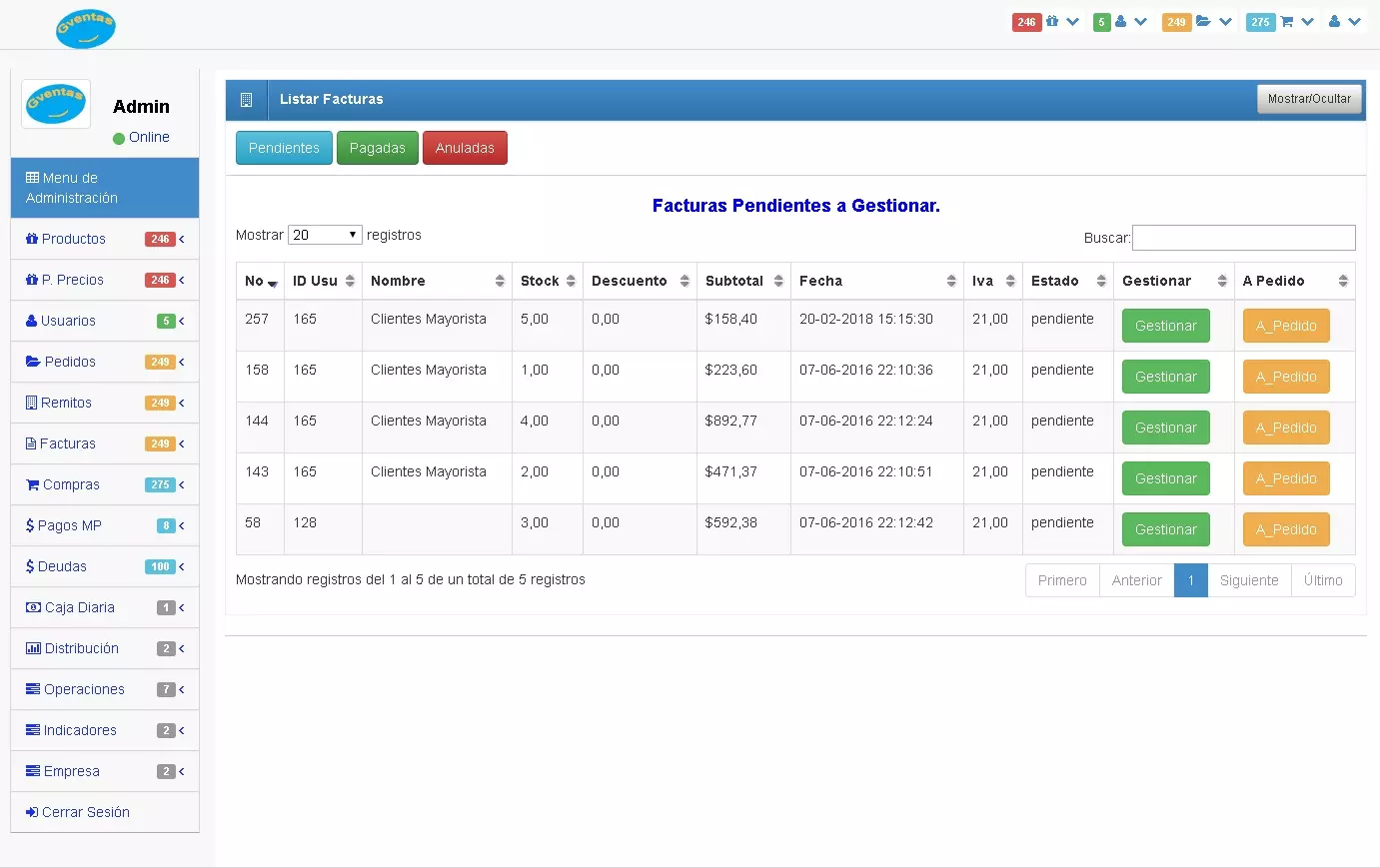Screen dimensions: 1380x868
Task: Expand the Productos menu arrow
Action: point(182,239)
